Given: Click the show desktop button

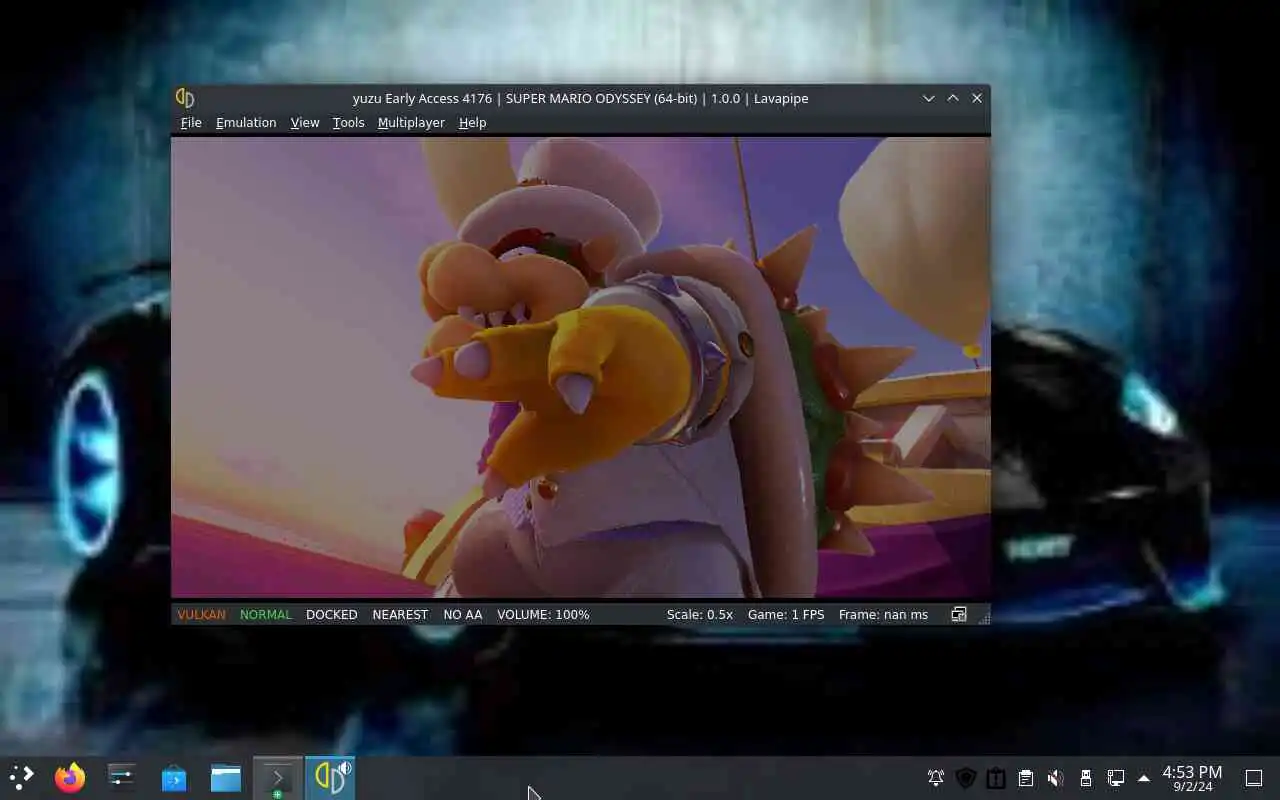Looking at the screenshot, I should pyautogui.click(x=1253, y=778).
